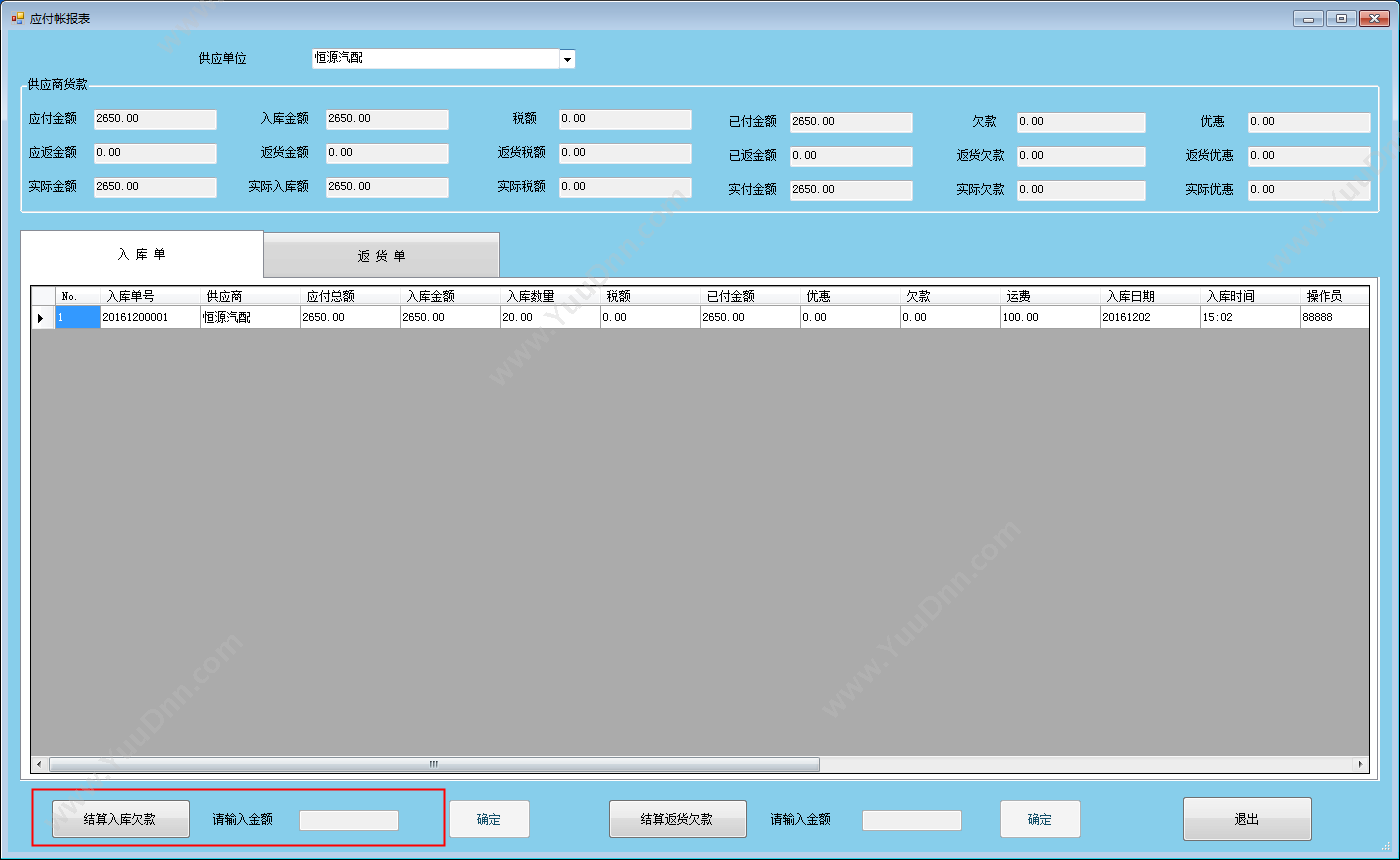Viewport: 1400px width, 860px height.
Task: Click the 结算入库欠款 button
Action: (120, 819)
